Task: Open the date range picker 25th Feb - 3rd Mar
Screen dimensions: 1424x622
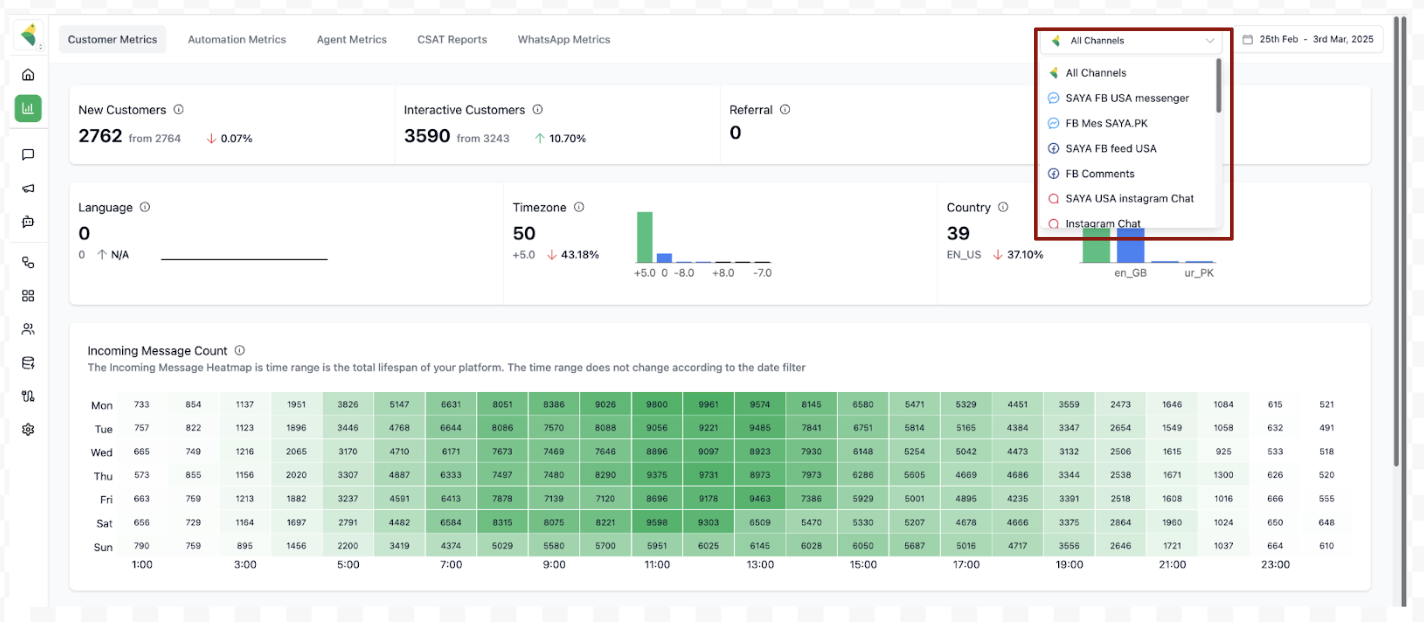Action: tap(1309, 40)
